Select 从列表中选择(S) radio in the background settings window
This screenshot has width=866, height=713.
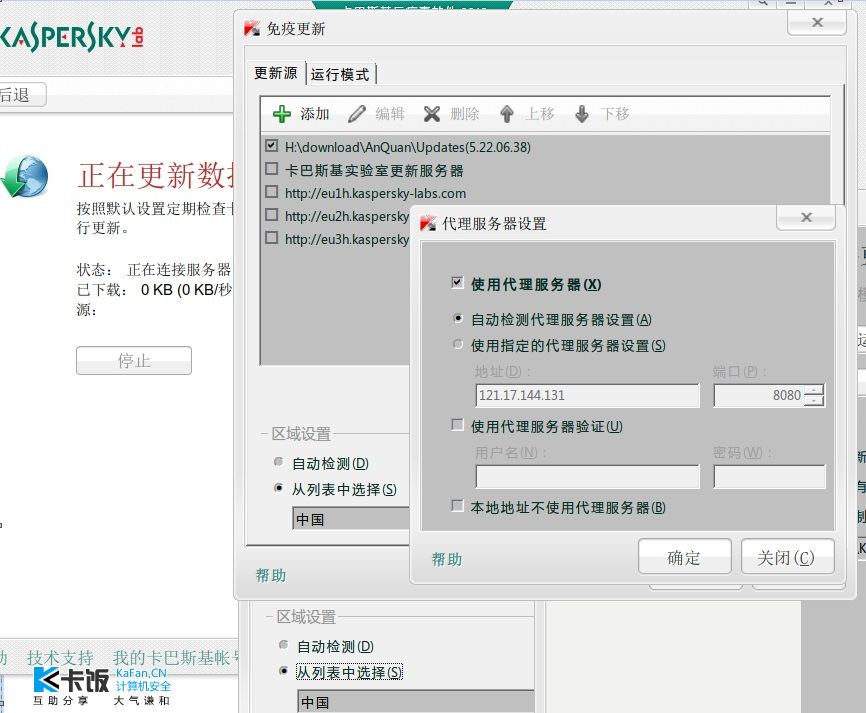tap(284, 671)
